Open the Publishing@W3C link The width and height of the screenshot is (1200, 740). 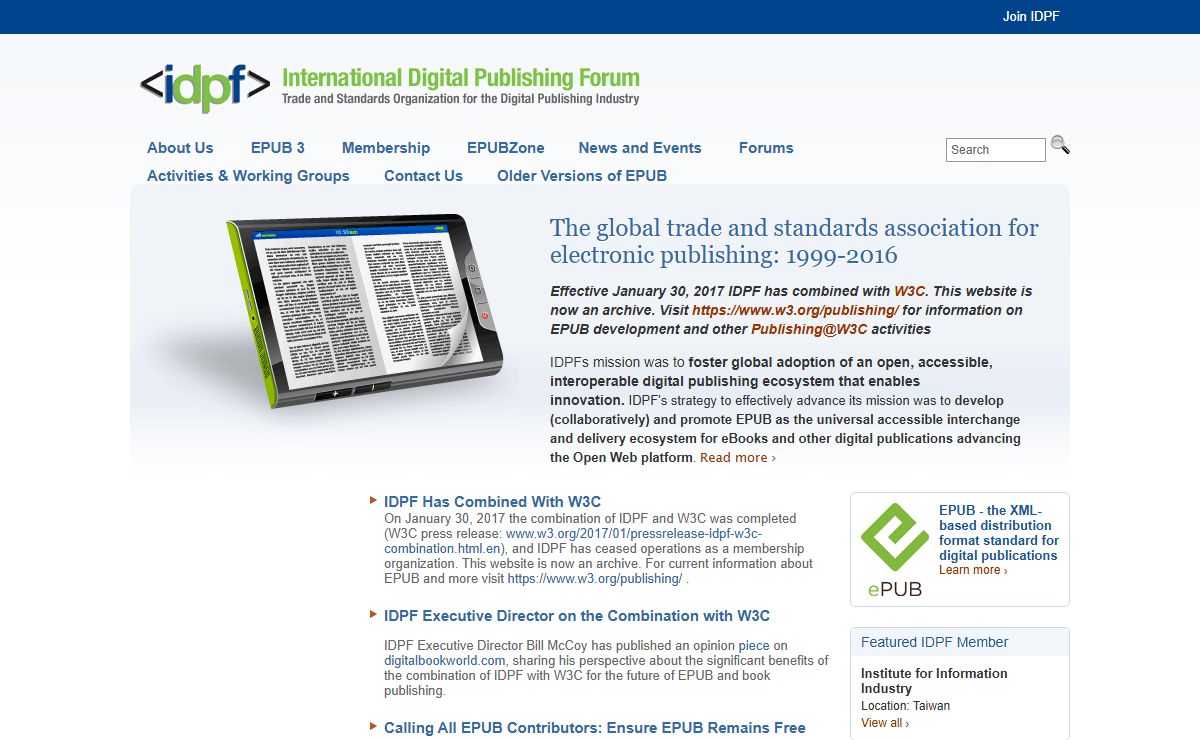(x=809, y=329)
